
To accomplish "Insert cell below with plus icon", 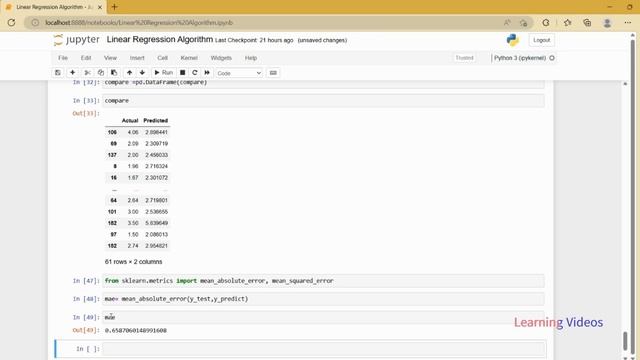I will point(72,73).
